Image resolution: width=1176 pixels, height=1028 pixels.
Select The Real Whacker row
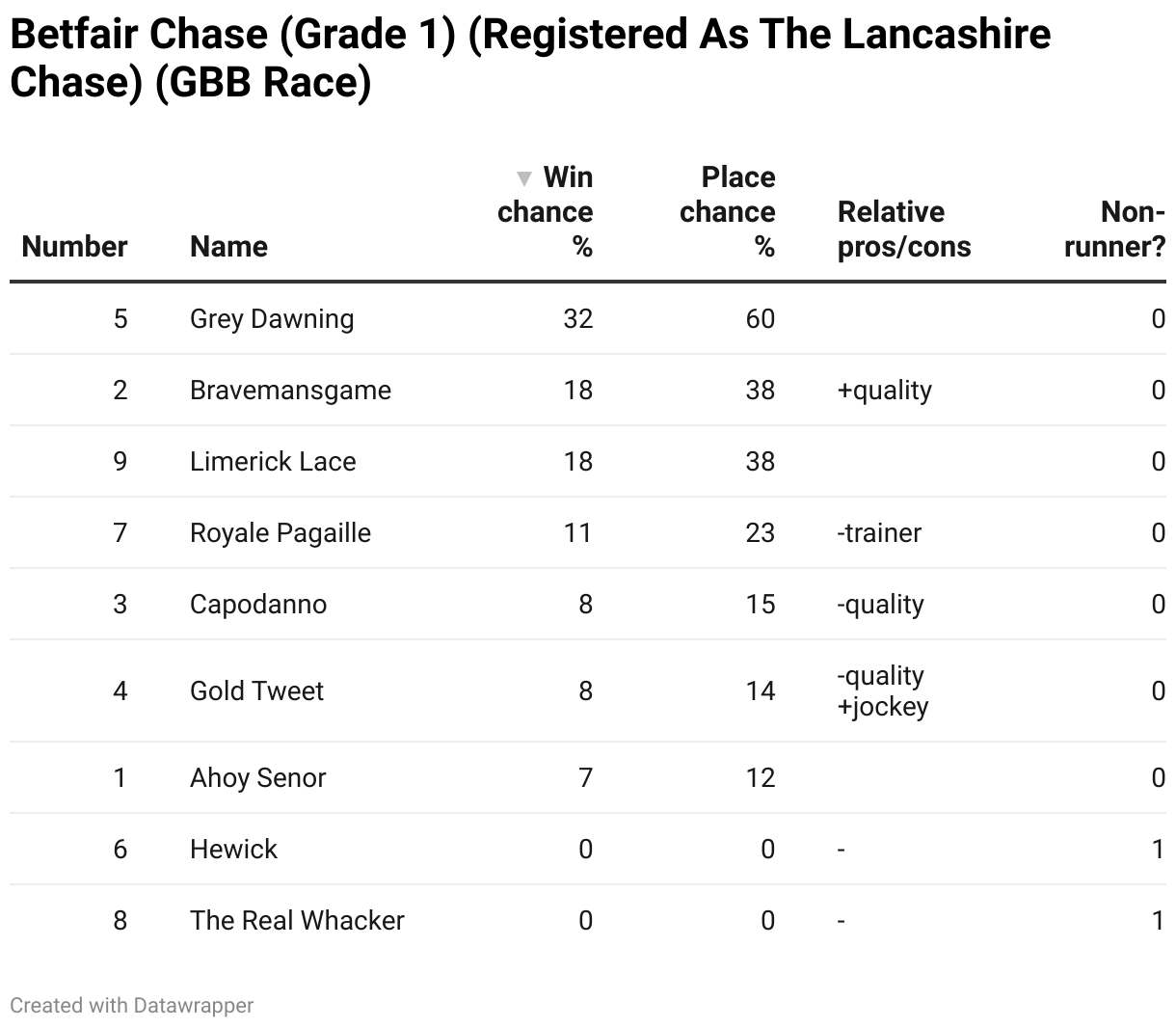click(588, 921)
